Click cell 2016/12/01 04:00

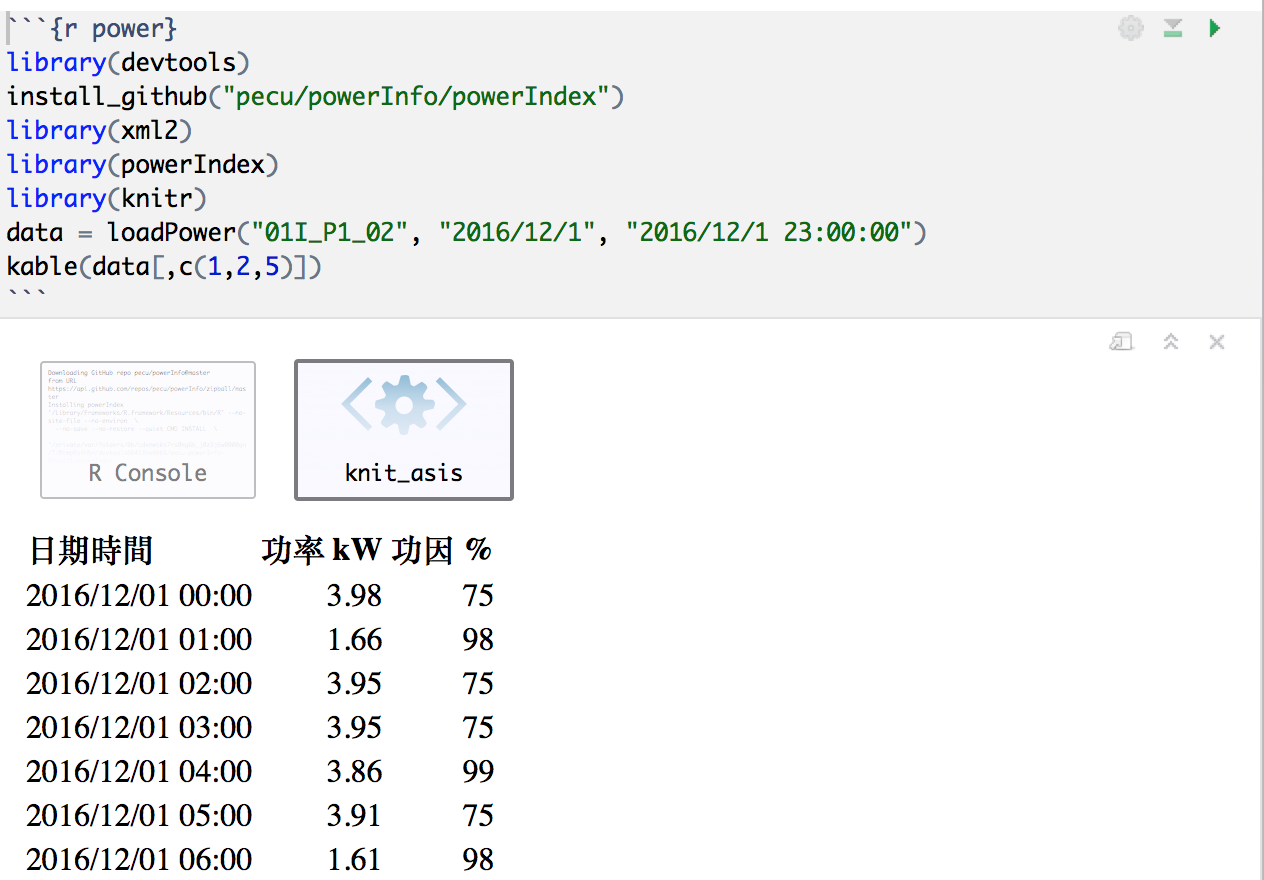(x=139, y=771)
